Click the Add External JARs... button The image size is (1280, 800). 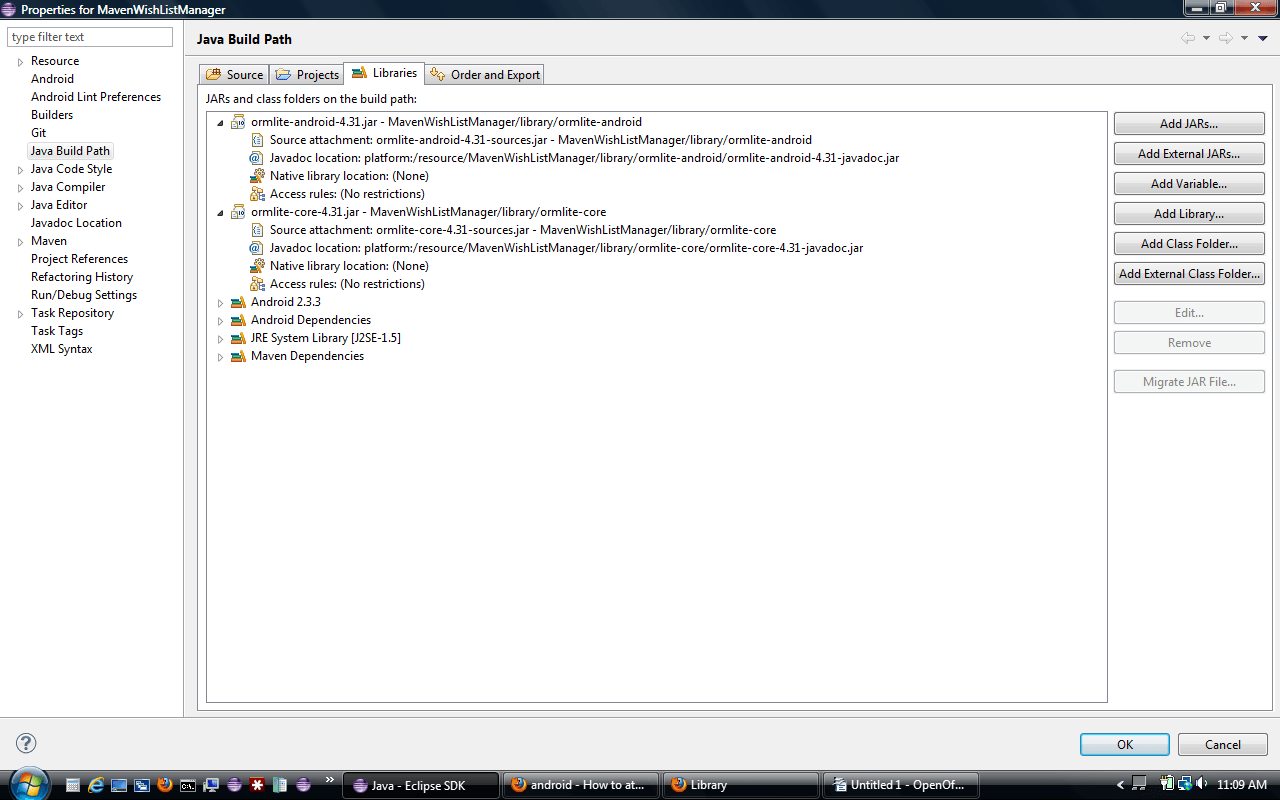1189,154
